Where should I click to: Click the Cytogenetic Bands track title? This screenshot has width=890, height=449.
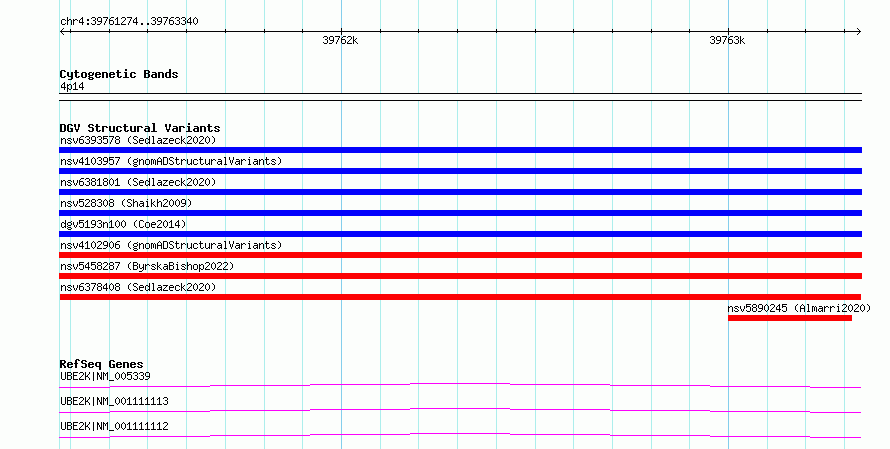click(x=119, y=74)
